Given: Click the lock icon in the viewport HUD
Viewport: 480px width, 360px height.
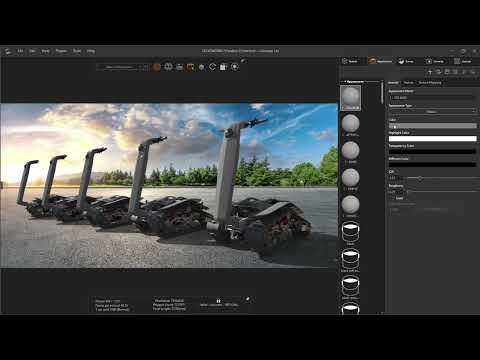Looking at the screenshot, I should pos(218,300).
